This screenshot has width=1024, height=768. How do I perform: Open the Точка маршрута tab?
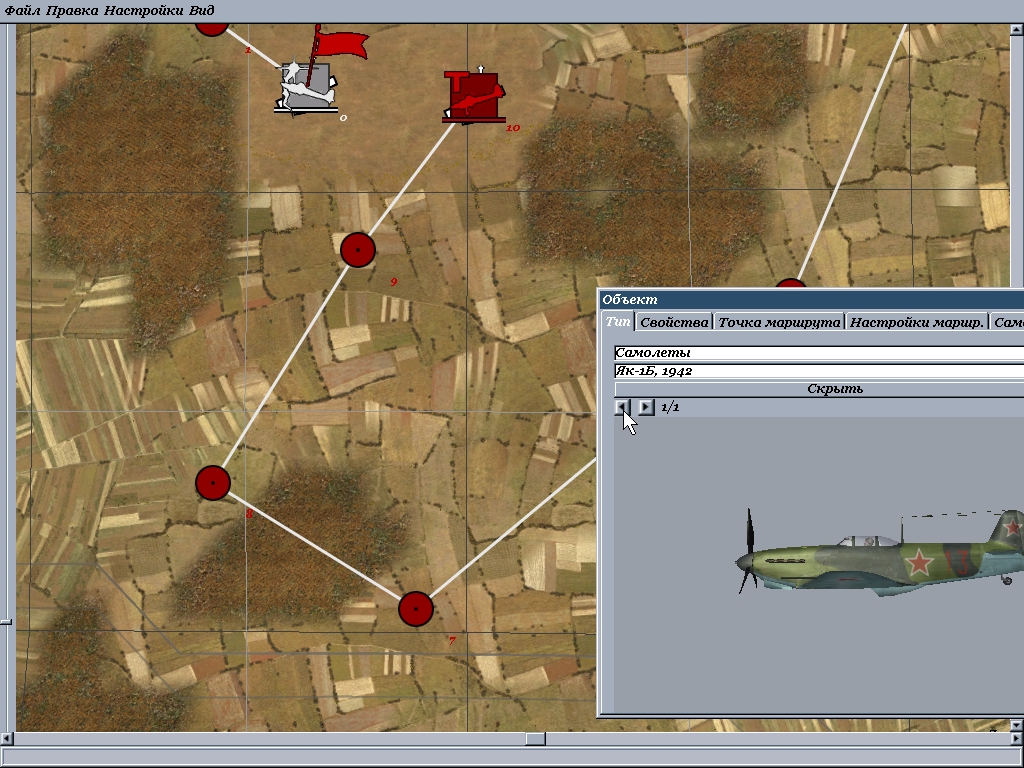pos(779,322)
